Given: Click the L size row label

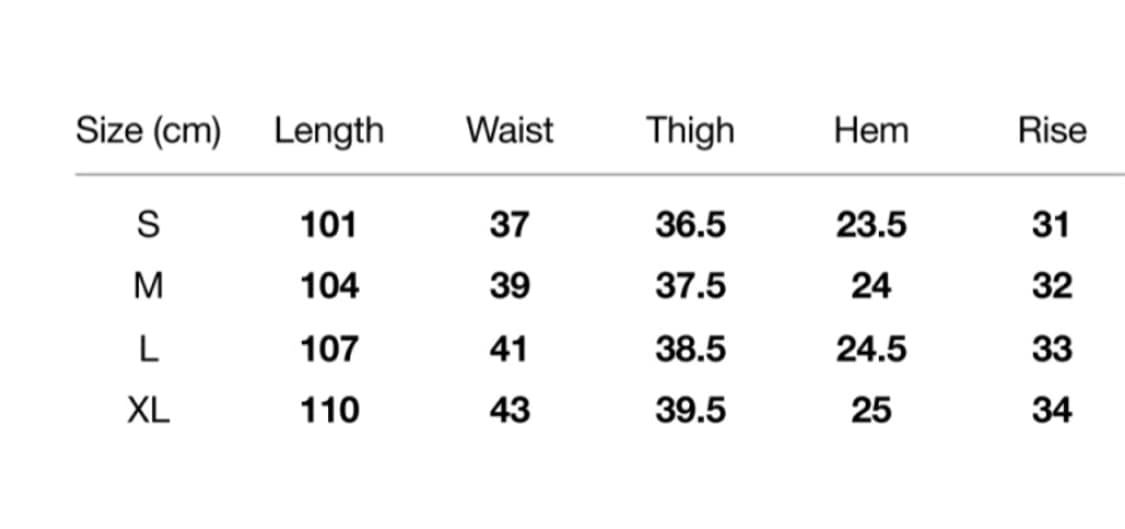Looking at the screenshot, I should pyautogui.click(x=147, y=349).
